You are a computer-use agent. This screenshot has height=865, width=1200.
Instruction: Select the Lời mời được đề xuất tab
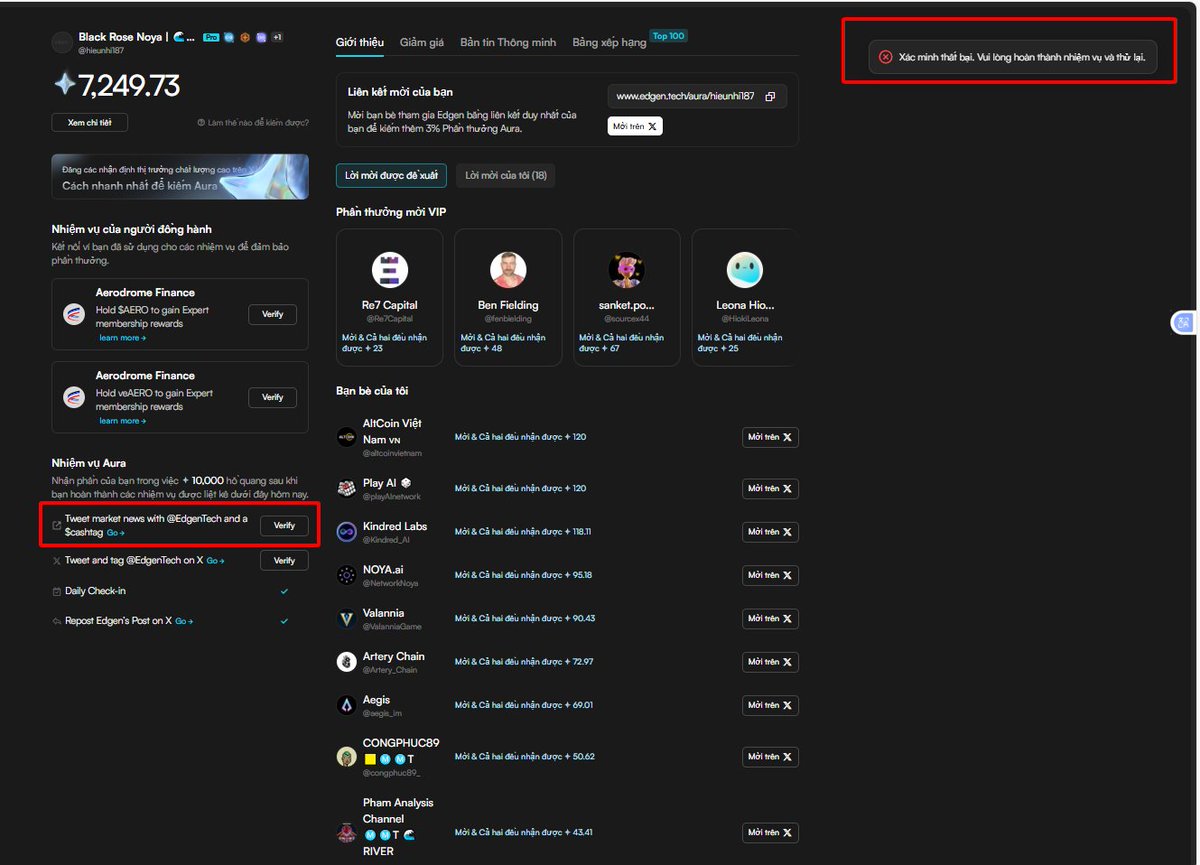coord(391,176)
